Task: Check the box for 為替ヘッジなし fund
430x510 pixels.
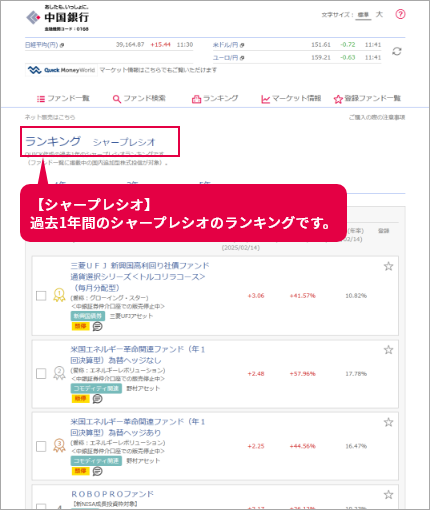Action: pyautogui.click(x=41, y=374)
